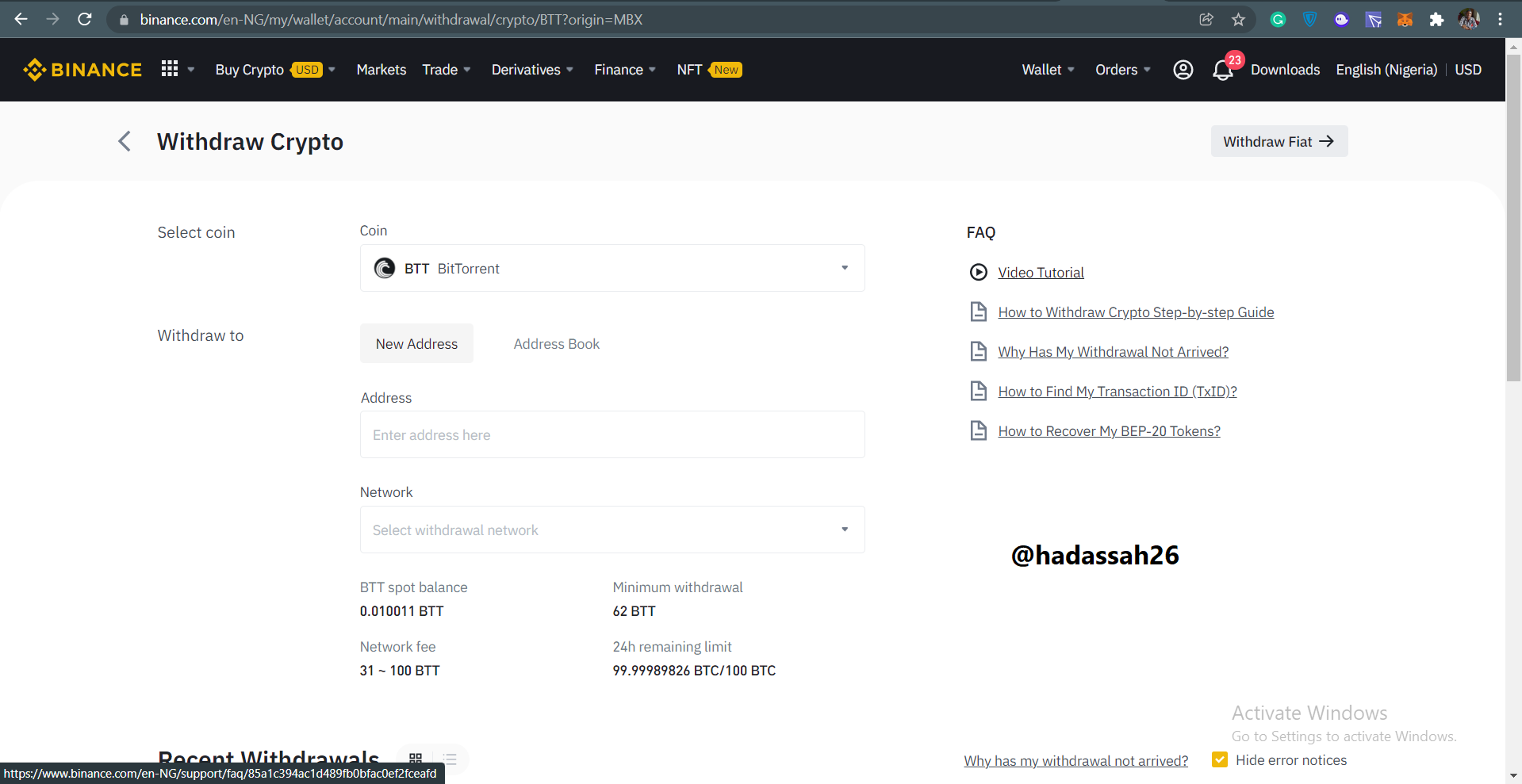
Task: Expand the Wallet menu
Action: [x=1049, y=70]
